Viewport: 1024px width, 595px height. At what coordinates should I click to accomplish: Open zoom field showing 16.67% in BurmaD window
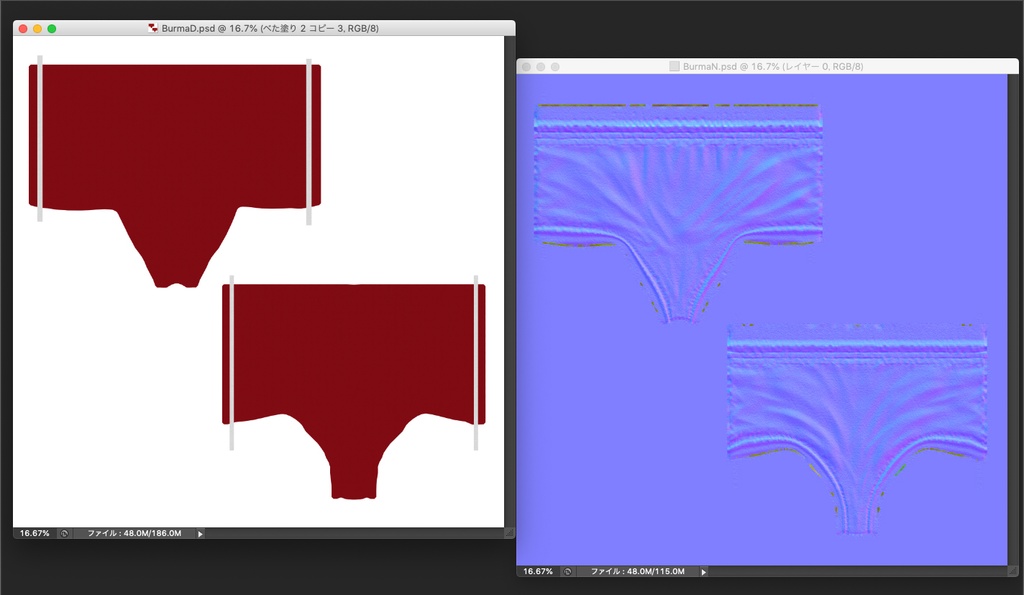[35, 533]
